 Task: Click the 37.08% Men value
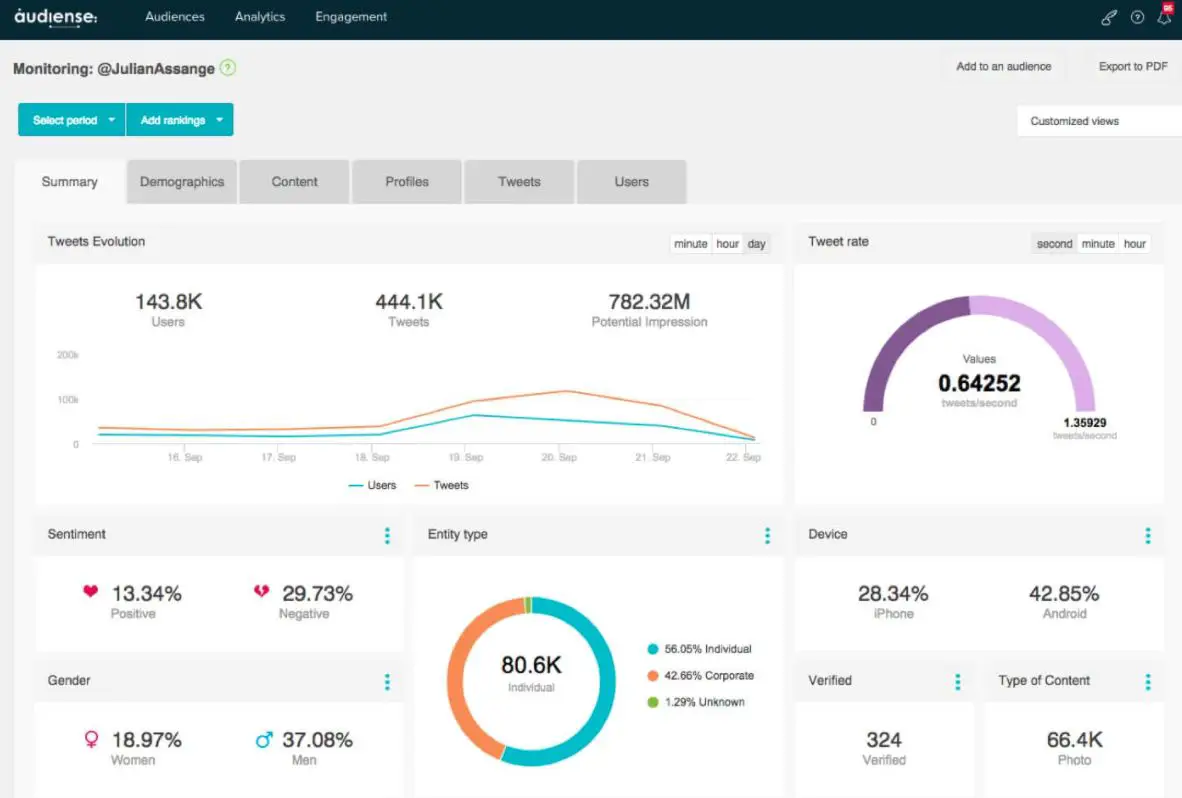pos(317,740)
